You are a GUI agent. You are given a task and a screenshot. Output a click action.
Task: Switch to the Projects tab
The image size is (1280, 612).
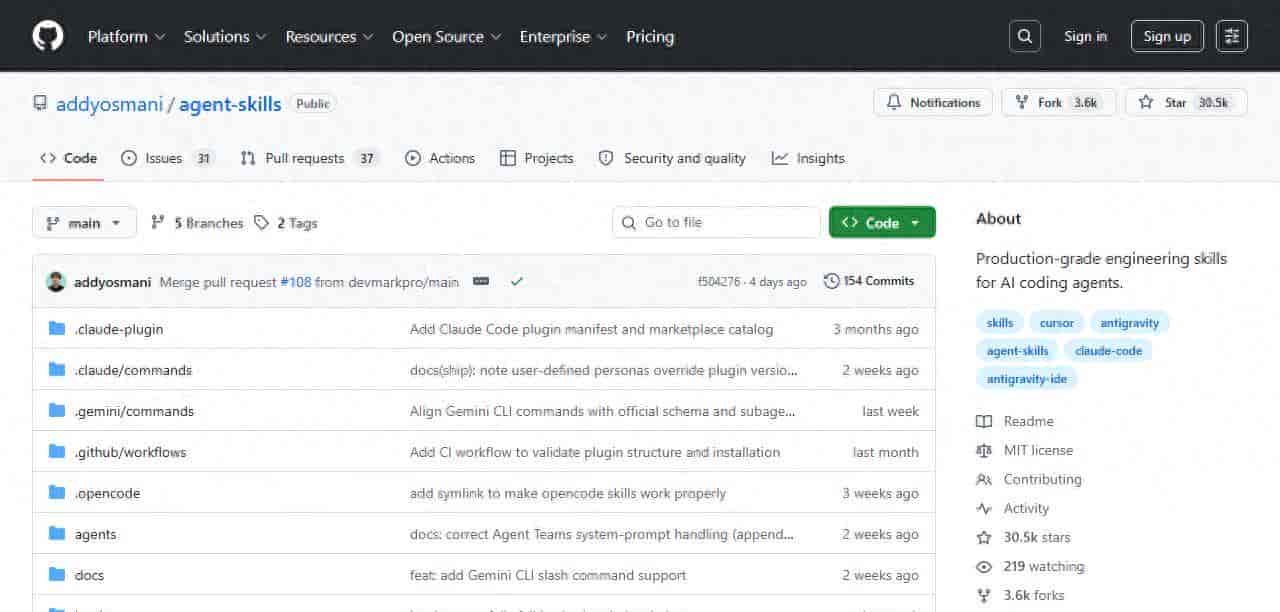[x=537, y=158]
